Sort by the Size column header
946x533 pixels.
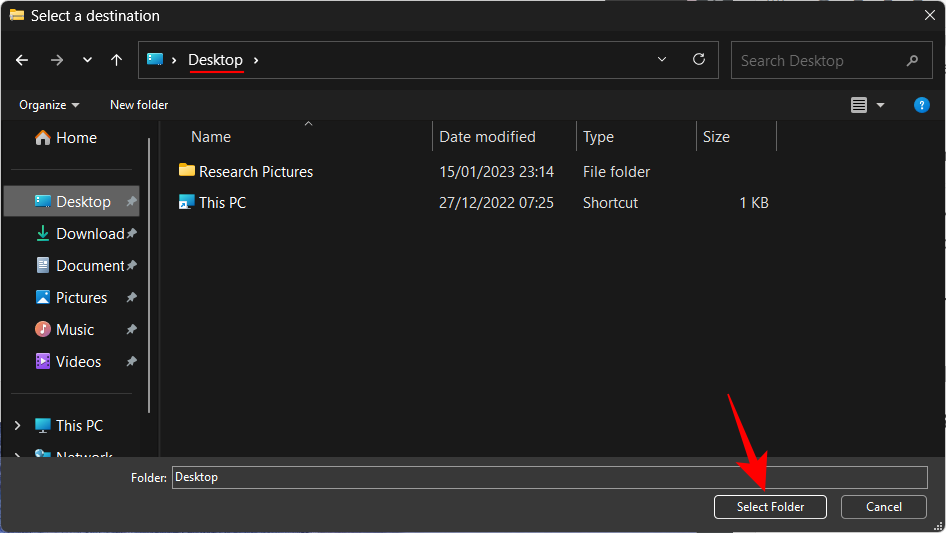point(716,137)
